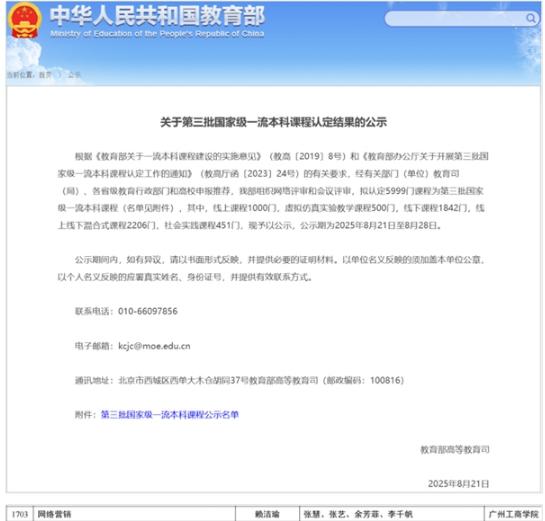Select the email kcjc@moe.edu.cn
545x521 pixels.
pyautogui.click(x=154, y=346)
